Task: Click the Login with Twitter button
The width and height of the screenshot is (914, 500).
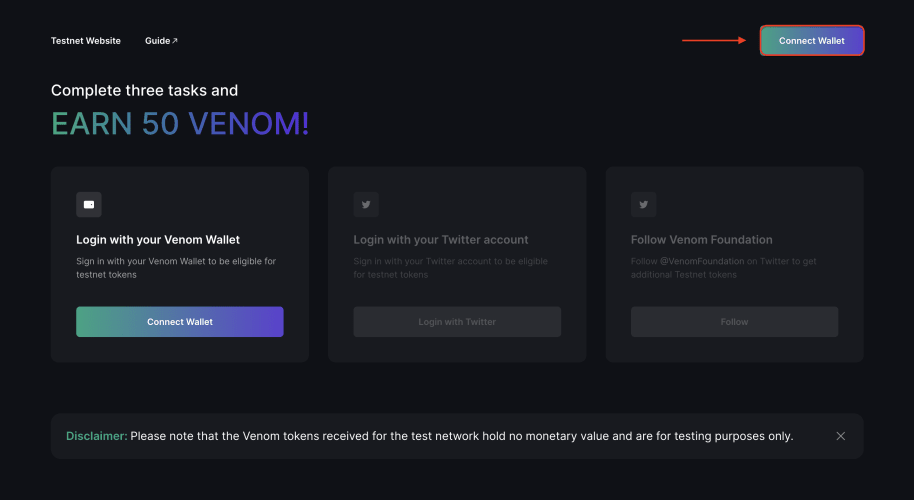Action: pos(457,322)
